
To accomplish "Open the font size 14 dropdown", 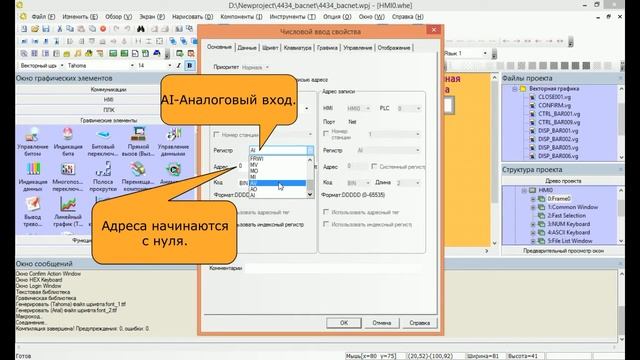I will (x=170, y=65).
